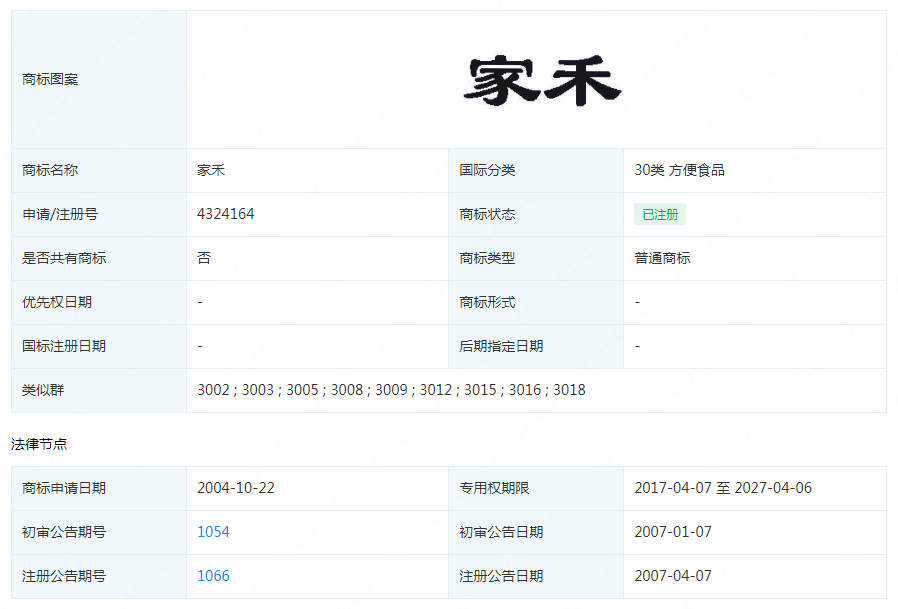Click the 商标名称 label

(x=50, y=170)
